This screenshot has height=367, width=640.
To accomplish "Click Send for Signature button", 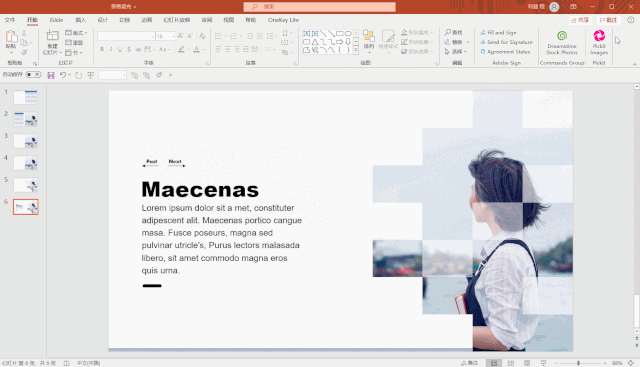I will point(506,42).
